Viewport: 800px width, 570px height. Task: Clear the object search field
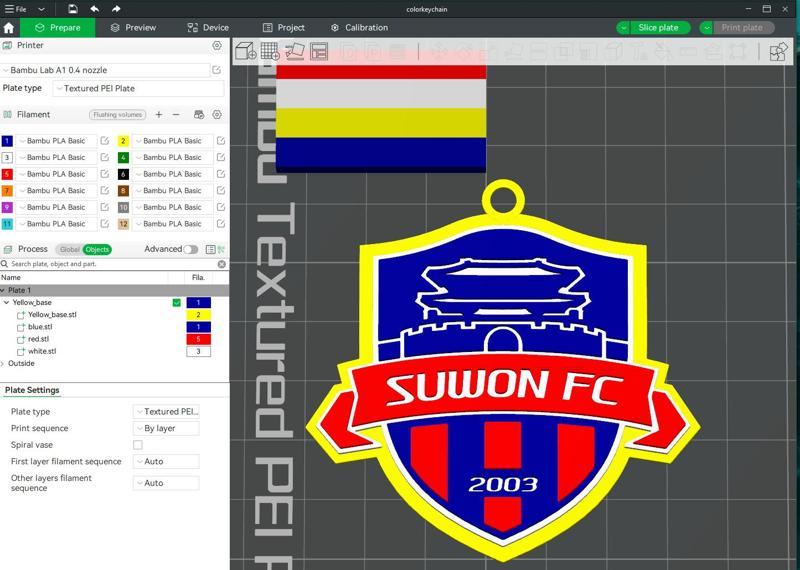click(221, 264)
